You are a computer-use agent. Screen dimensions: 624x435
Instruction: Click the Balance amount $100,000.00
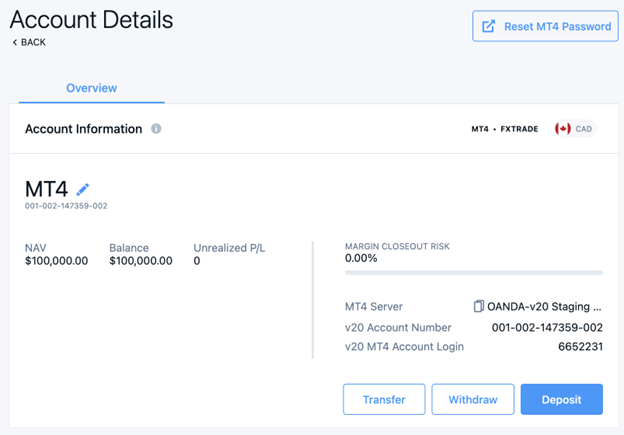141,261
